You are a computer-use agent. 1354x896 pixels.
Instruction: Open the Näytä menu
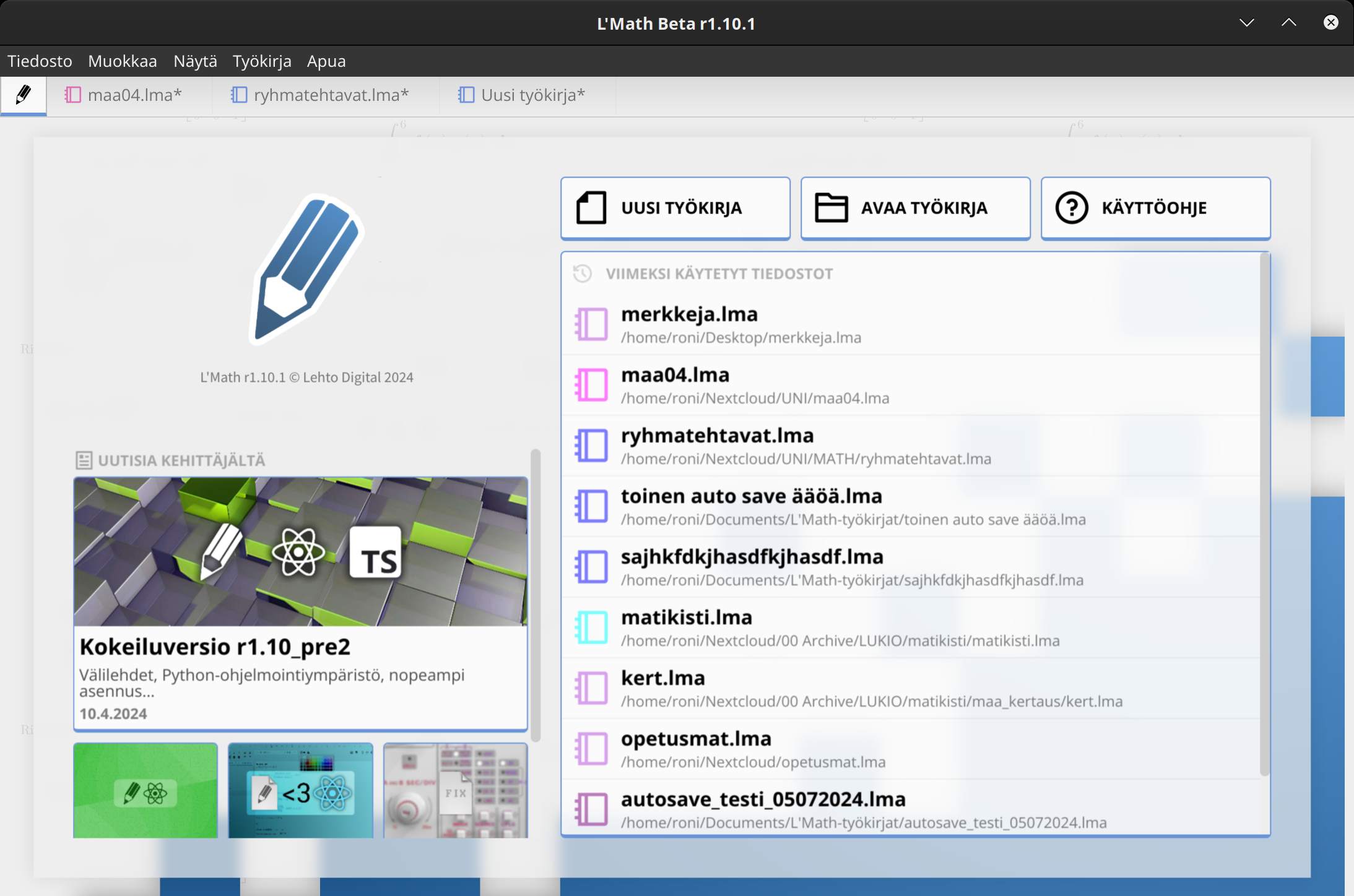pyautogui.click(x=195, y=61)
